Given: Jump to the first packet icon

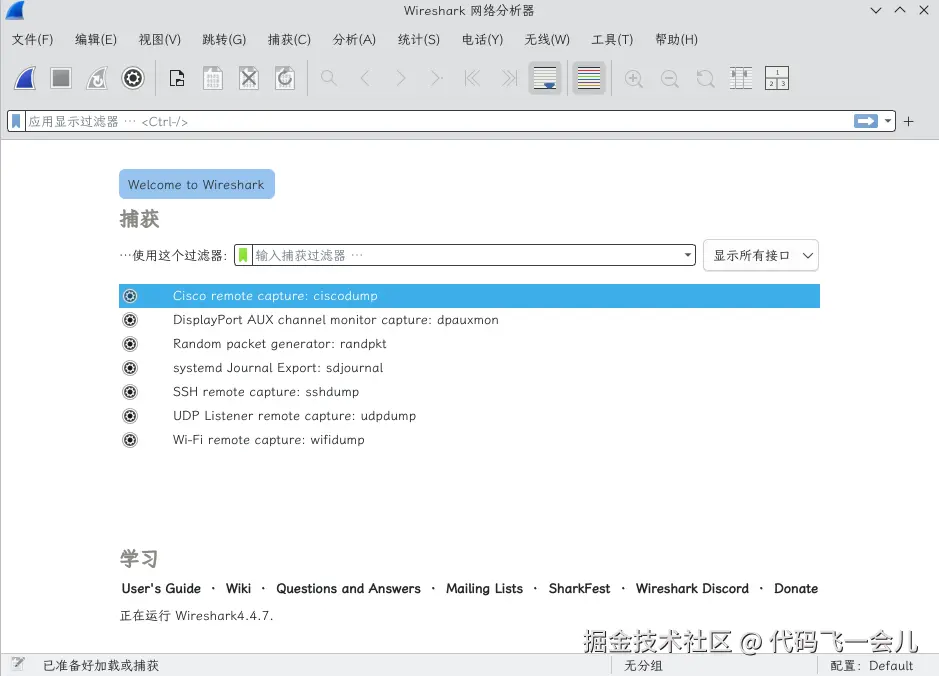Looking at the screenshot, I should (472, 78).
